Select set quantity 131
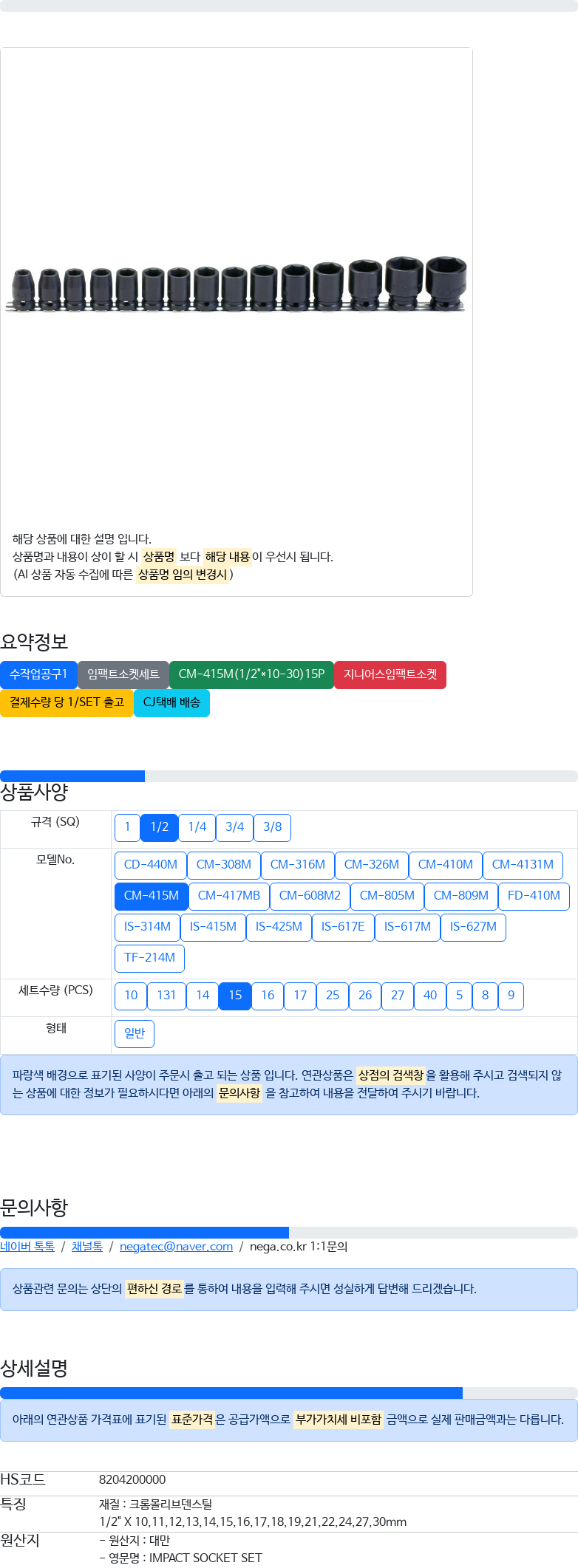The image size is (578, 1568). 166,996
